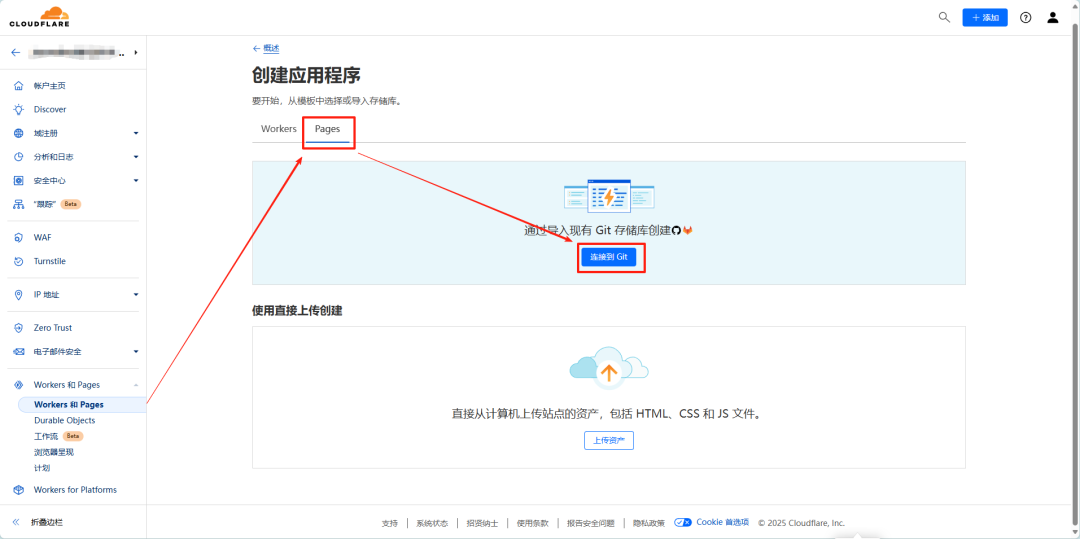Screen dimensions: 1080x539
Task: Click the Turnstile sidebar label
Action: click(x=50, y=262)
